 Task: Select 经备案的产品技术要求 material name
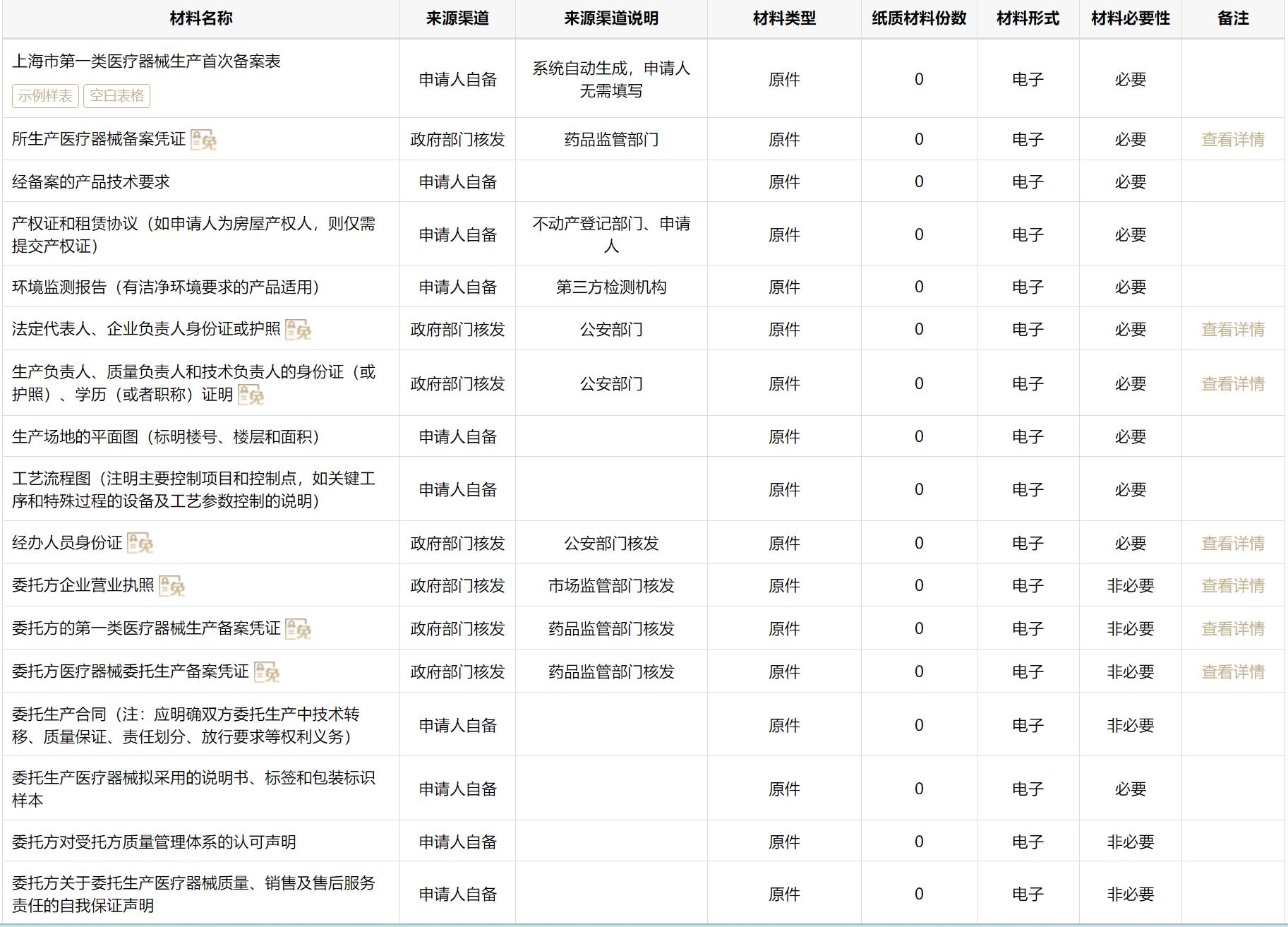click(91, 182)
